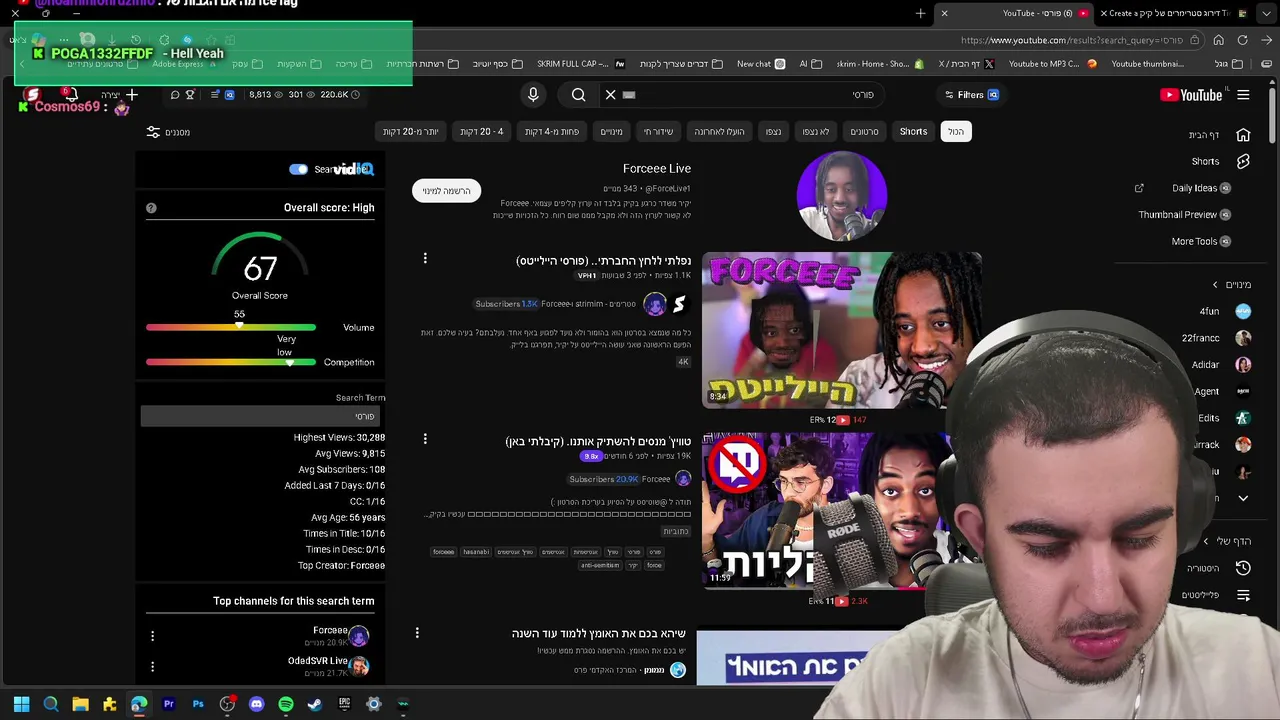This screenshot has width=1280, height=720.
Task: Open the YouTube hamburger guide menu
Action: 1243,95
